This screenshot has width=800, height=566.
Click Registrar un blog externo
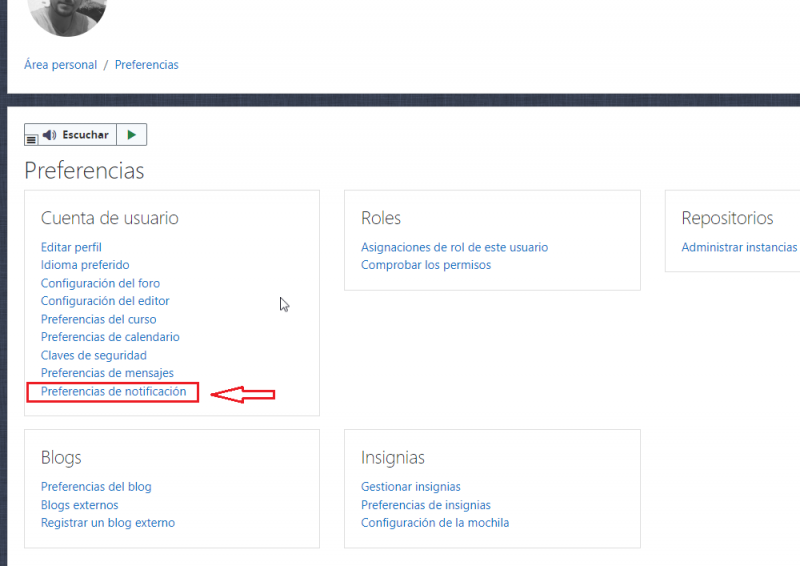point(108,523)
